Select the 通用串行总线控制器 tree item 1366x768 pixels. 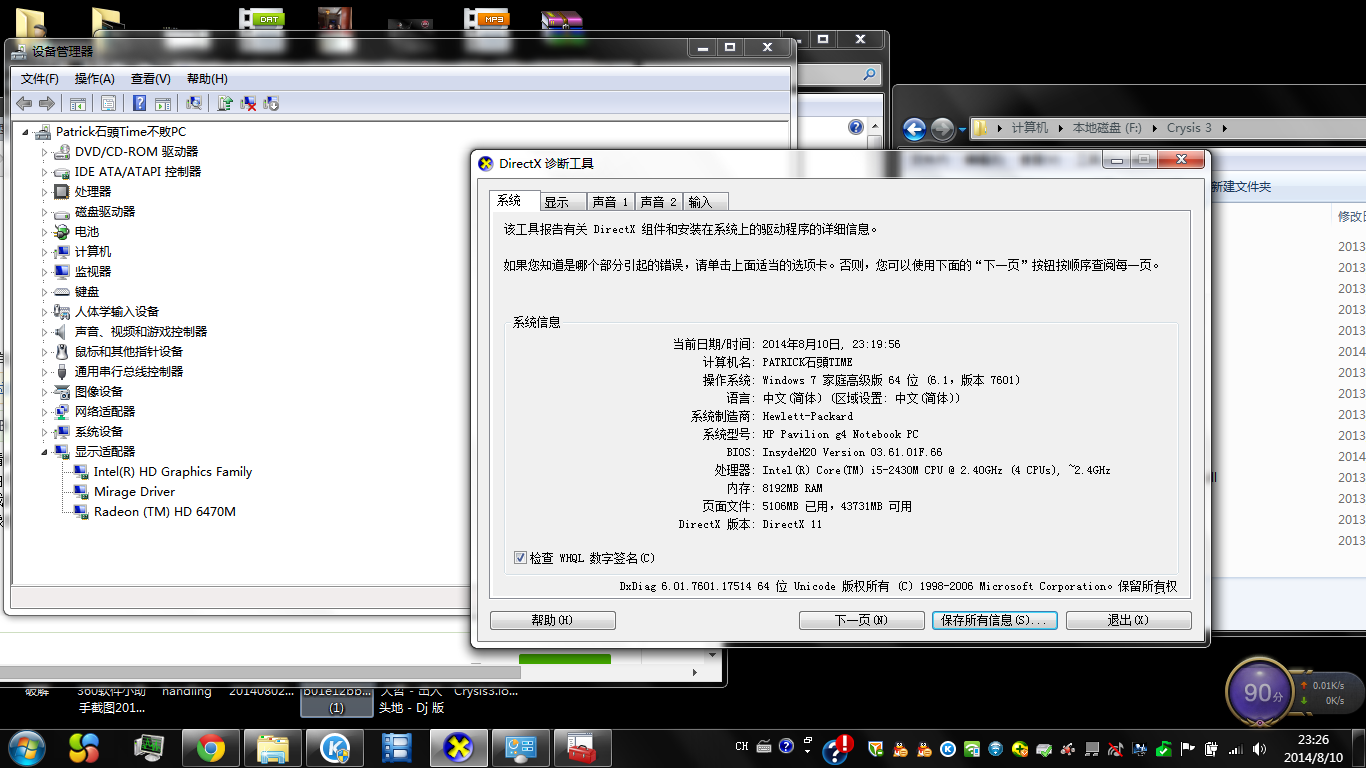129,372
